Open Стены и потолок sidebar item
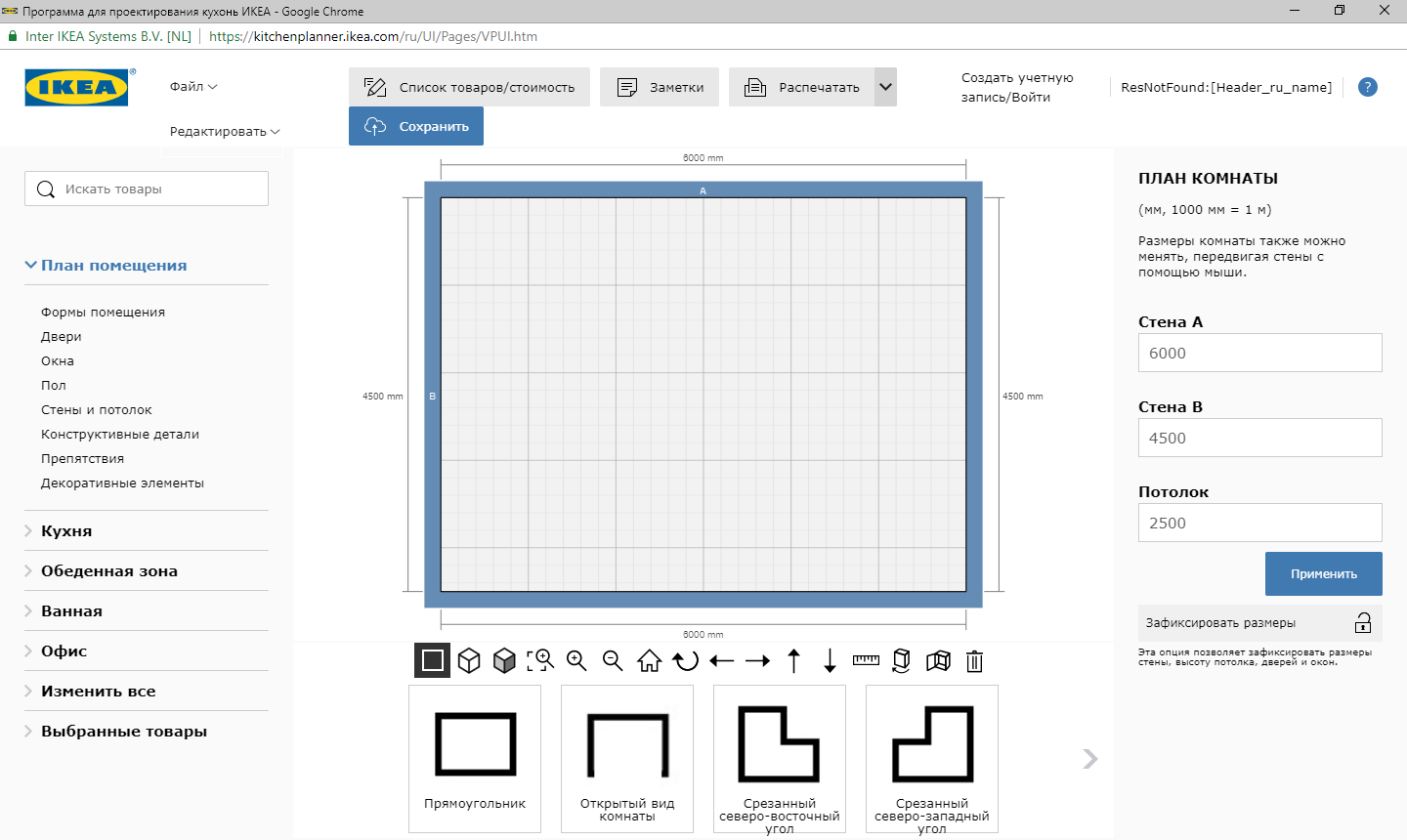The height and width of the screenshot is (840, 1407). [x=97, y=410]
